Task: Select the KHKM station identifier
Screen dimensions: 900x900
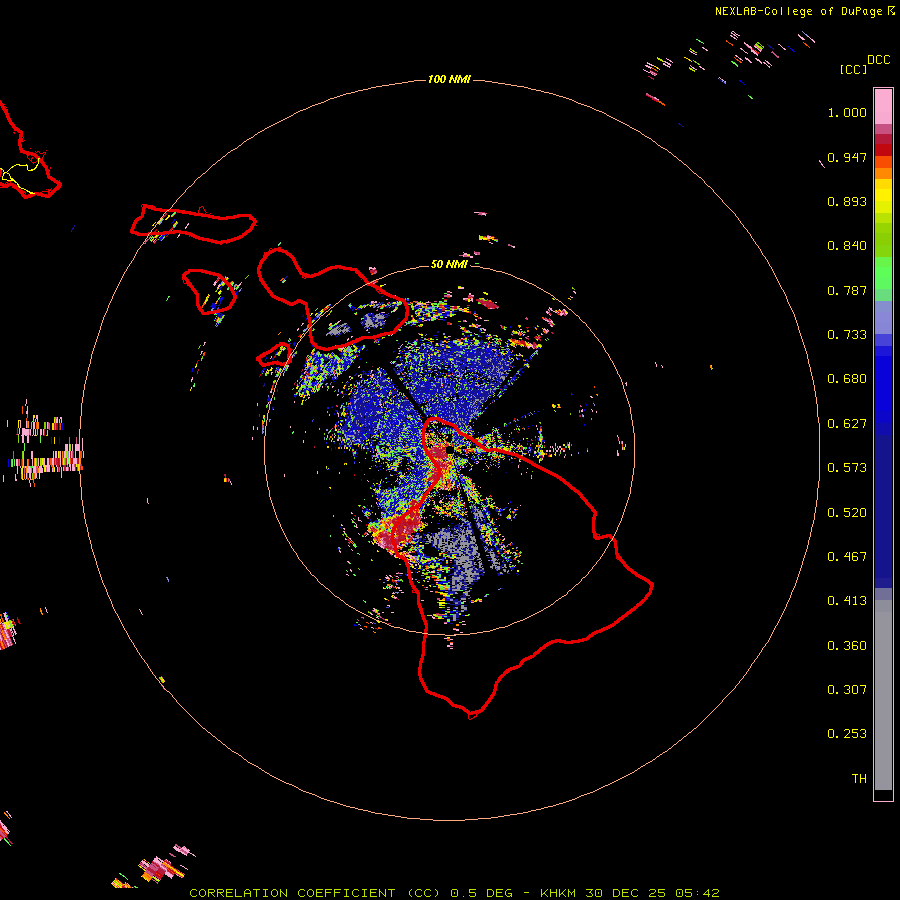Action: (x=559, y=893)
